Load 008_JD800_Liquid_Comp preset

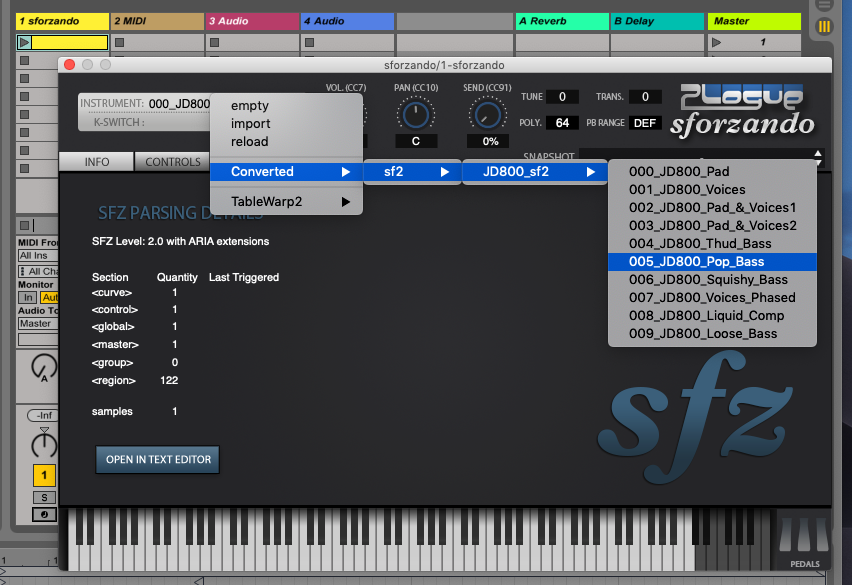click(x=712, y=316)
